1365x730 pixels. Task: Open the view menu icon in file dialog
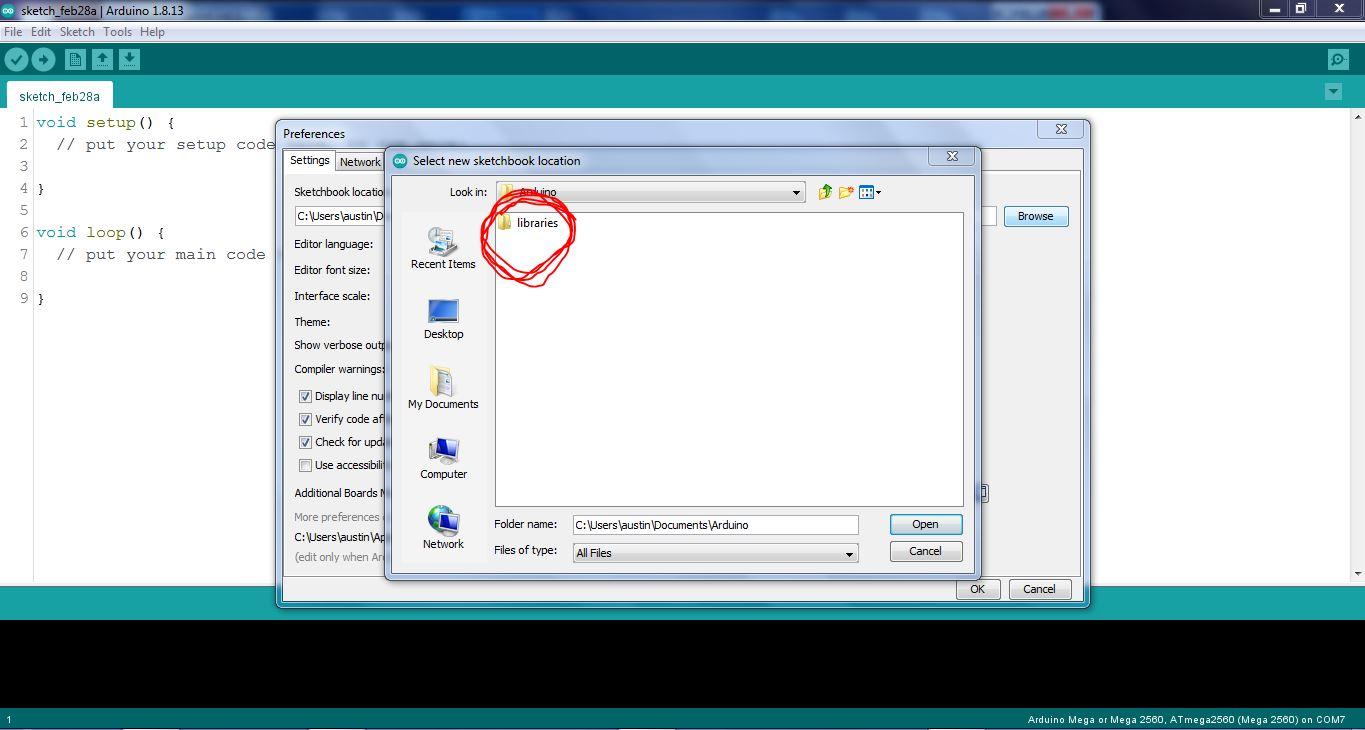(869, 192)
